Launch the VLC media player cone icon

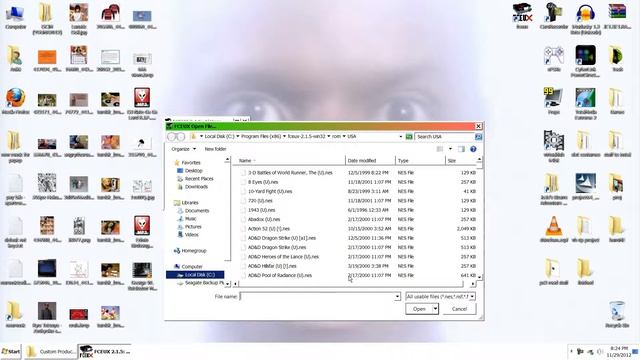pyautogui.click(x=554, y=229)
